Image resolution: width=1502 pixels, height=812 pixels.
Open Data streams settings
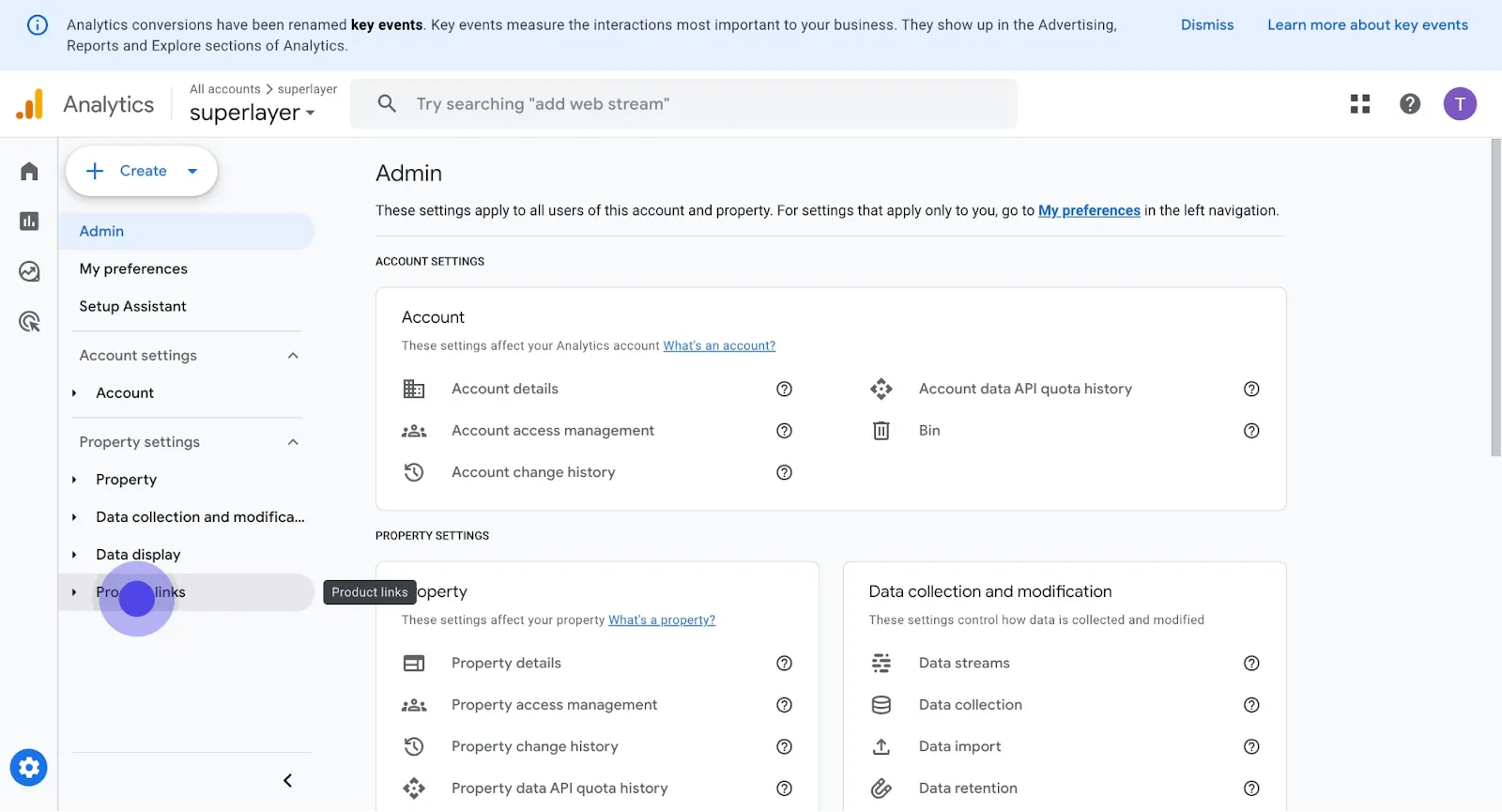(x=964, y=664)
